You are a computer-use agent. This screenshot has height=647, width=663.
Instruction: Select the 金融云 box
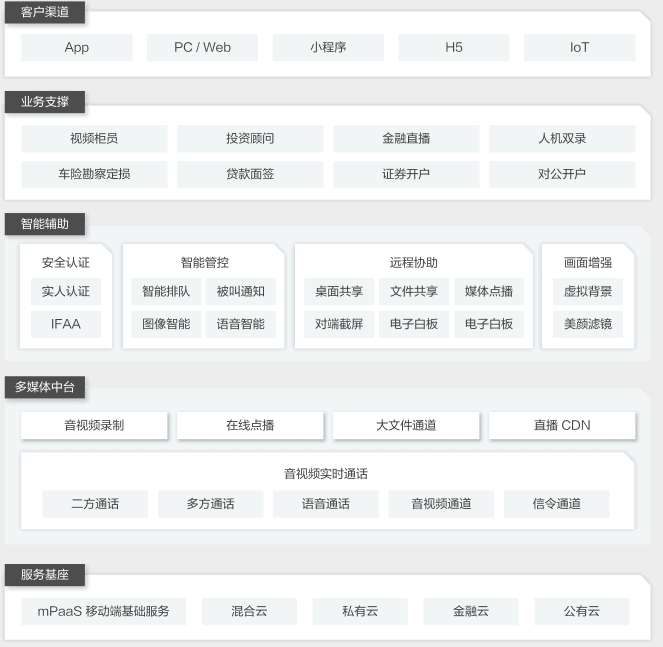click(471, 611)
